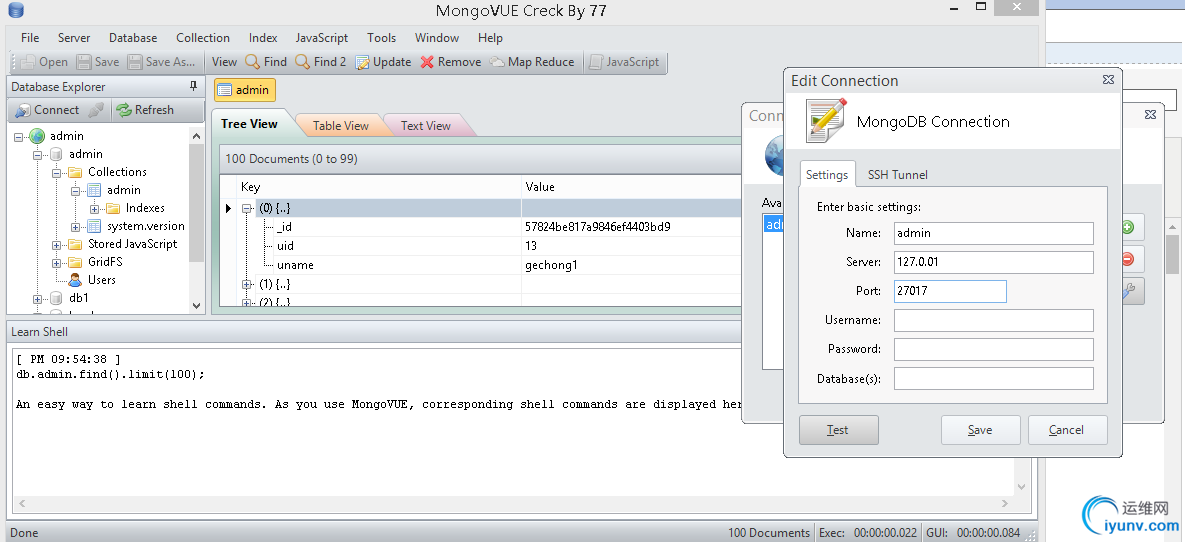Collapse the admin server tree node

pos(19,137)
